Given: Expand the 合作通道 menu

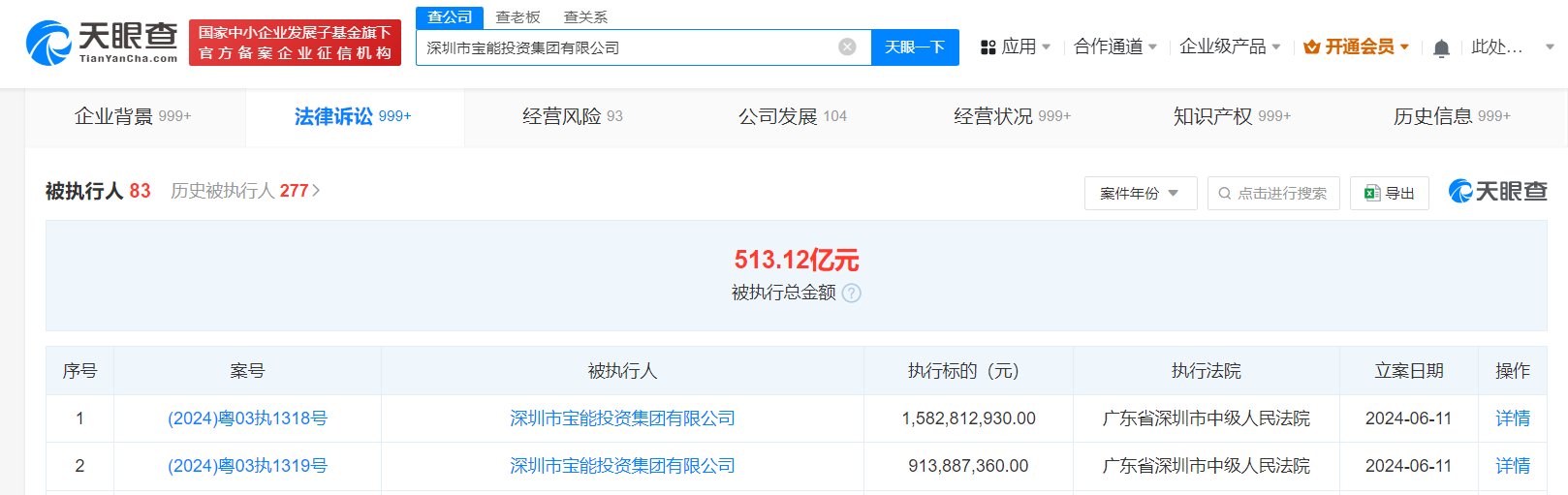Looking at the screenshot, I should point(1115,46).
